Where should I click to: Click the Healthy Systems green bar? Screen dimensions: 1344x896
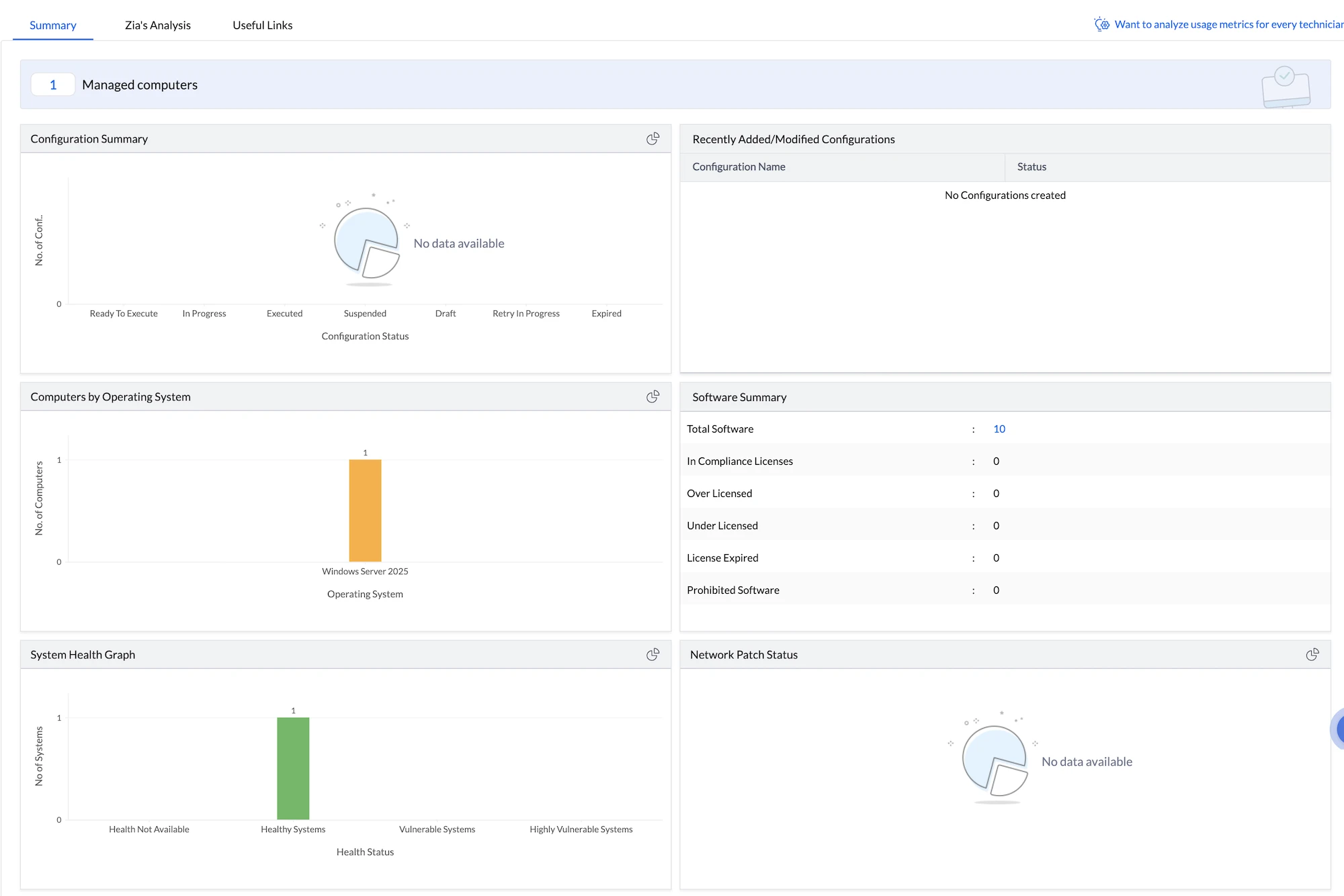pyautogui.click(x=293, y=768)
